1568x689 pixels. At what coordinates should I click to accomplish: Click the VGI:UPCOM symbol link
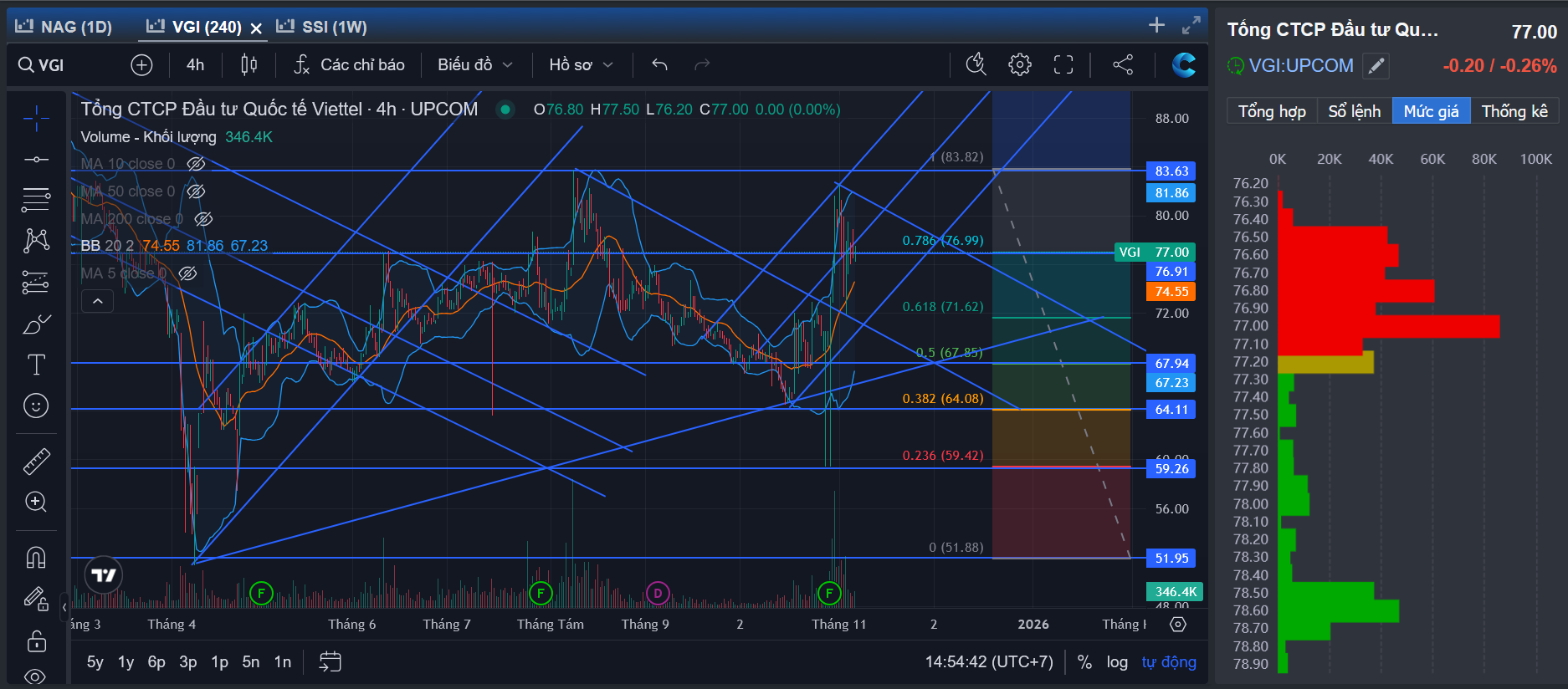point(1301,65)
